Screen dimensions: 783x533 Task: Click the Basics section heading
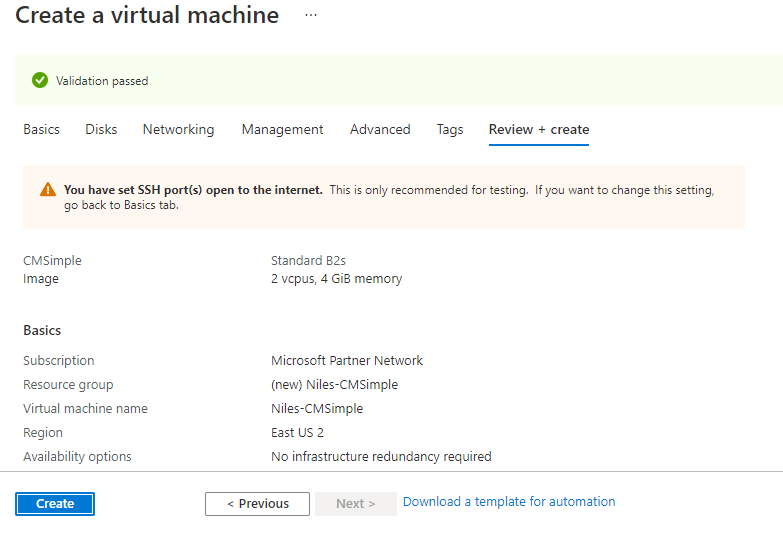tap(42, 331)
